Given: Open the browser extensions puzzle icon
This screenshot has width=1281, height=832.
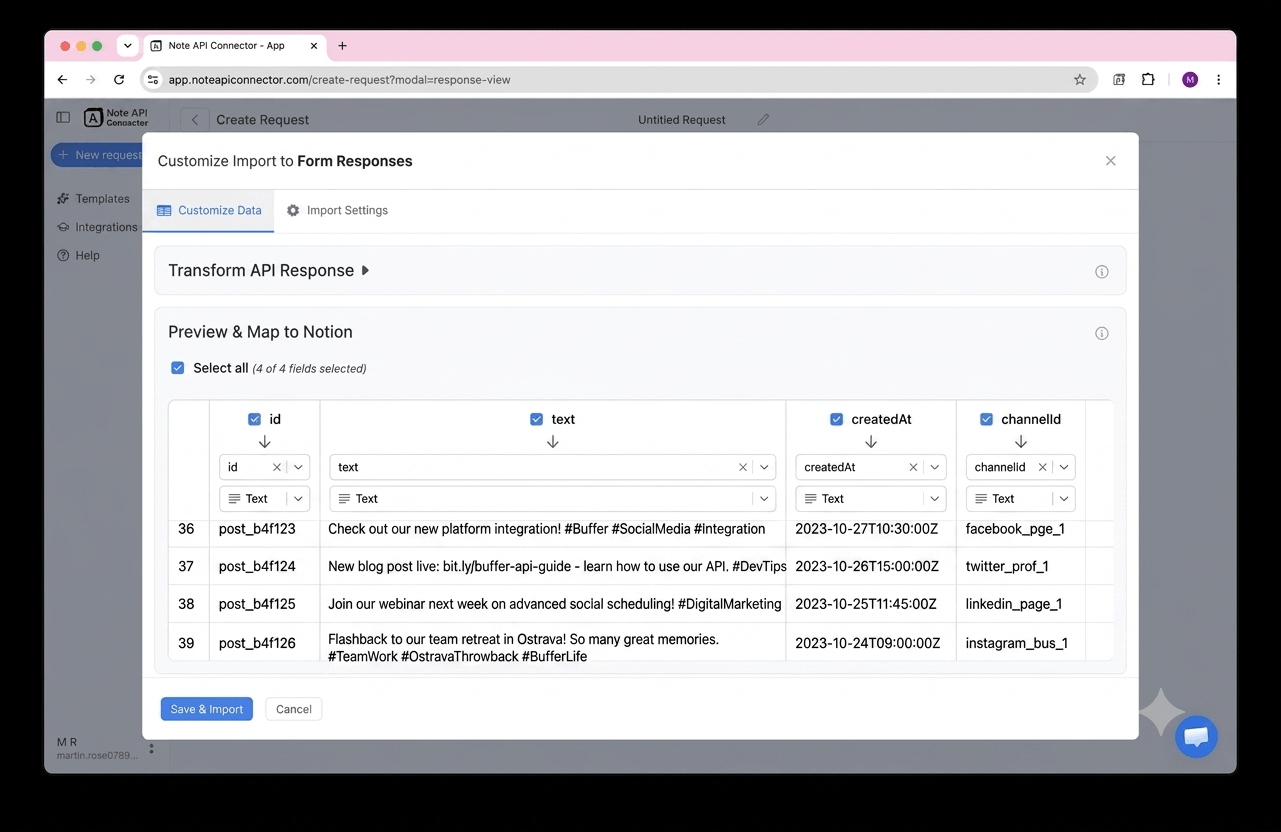Looking at the screenshot, I should point(1148,80).
